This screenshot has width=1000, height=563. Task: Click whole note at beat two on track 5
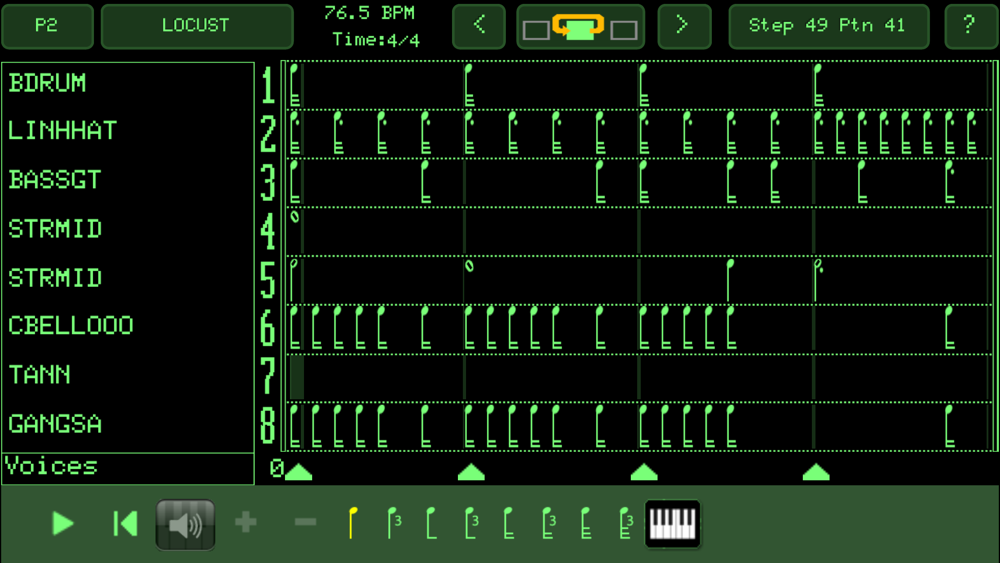[x=469, y=266]
